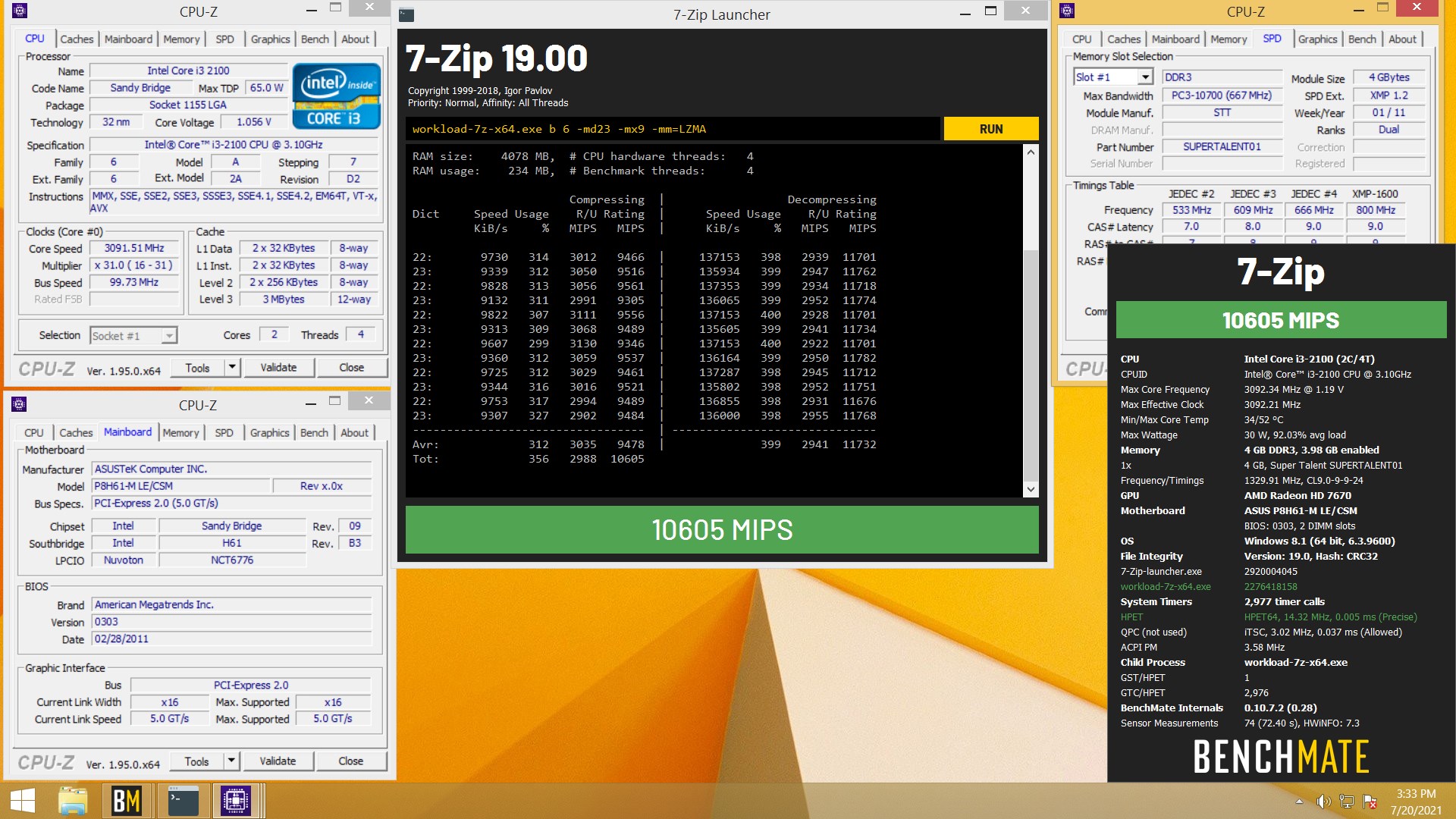Open Graphics tab in Mainboard CPU-Z window
Viewport: 1456px width, 819px height.
[269, 432]
